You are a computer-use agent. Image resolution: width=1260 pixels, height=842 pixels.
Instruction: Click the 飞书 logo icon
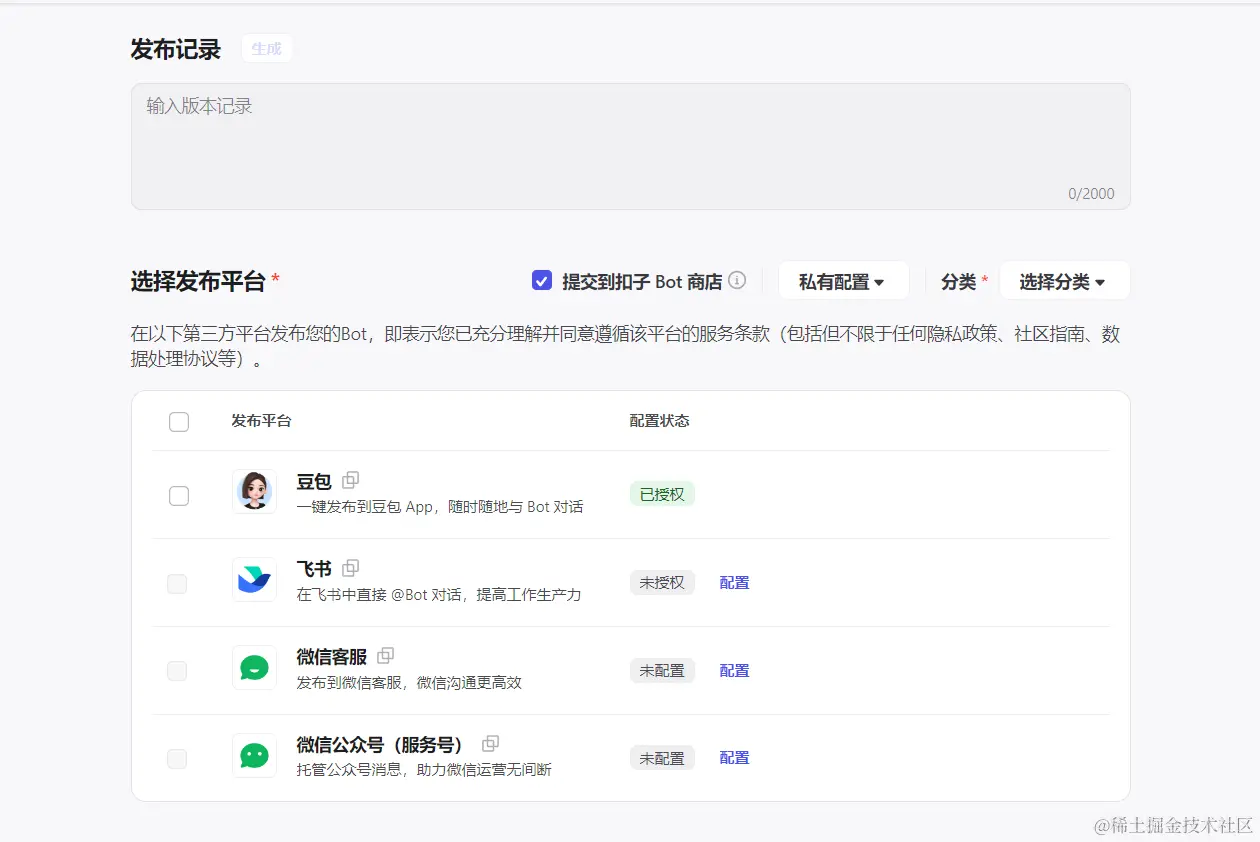pos(254,579)
